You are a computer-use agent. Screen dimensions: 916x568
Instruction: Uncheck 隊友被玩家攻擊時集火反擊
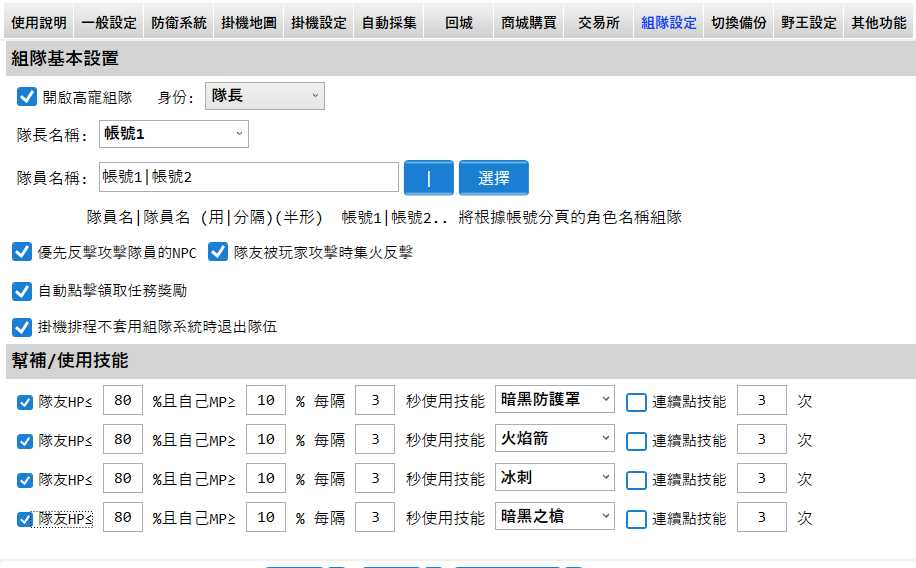pyautogui.click(x=217, y=252)
